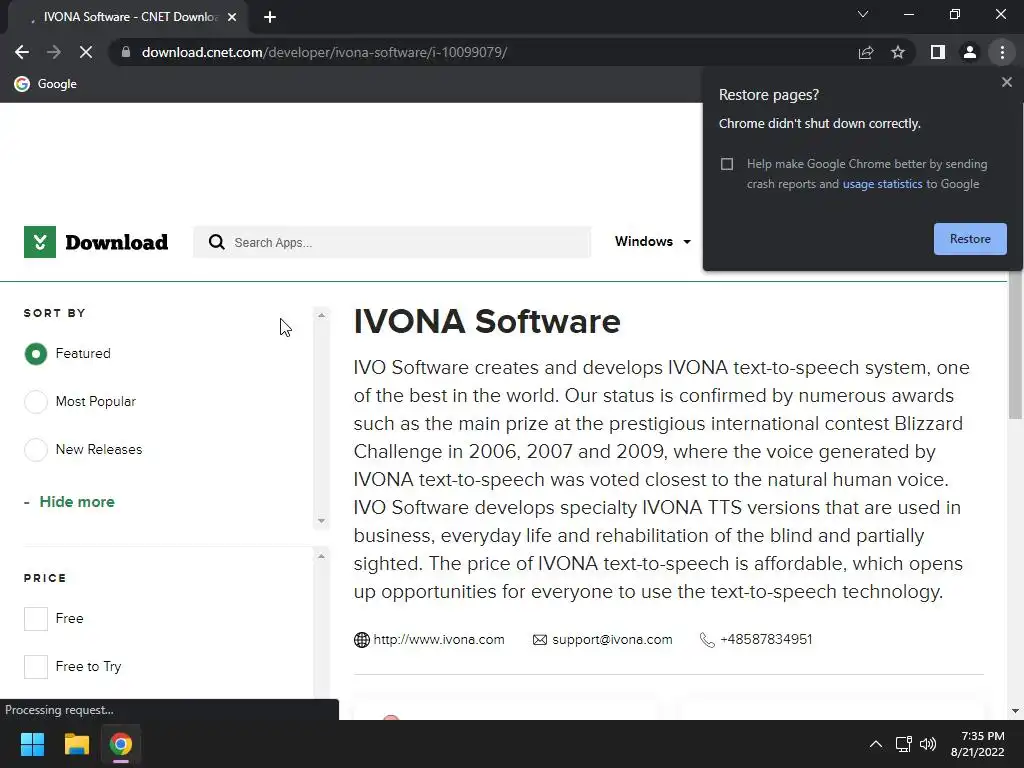Open the Google bookmark
Screen dimensions: 1024x768
[46, 84]
